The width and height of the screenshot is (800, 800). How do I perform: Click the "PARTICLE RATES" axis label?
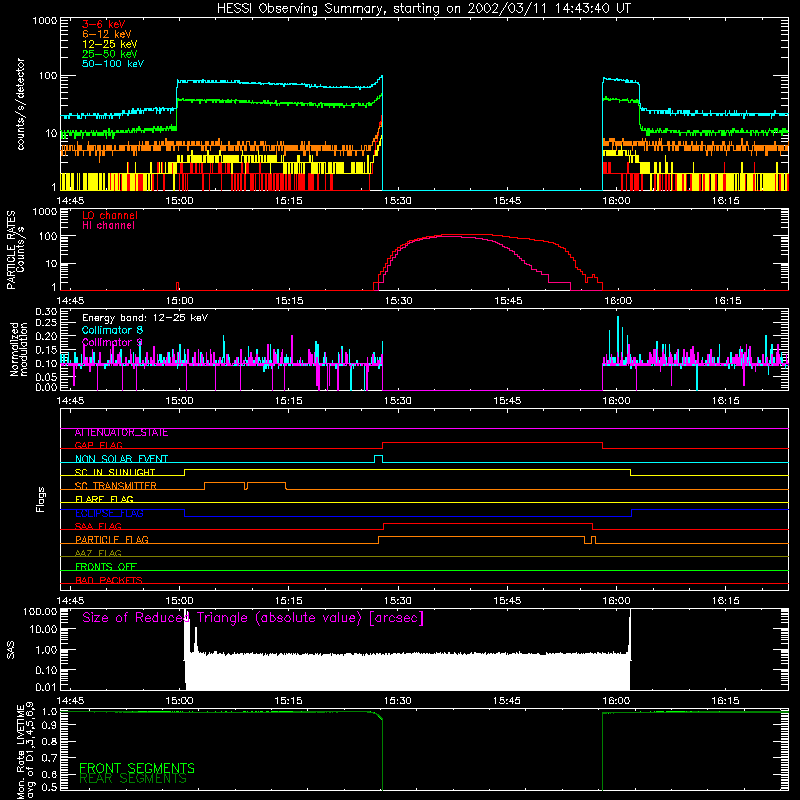tap(11, 250)
